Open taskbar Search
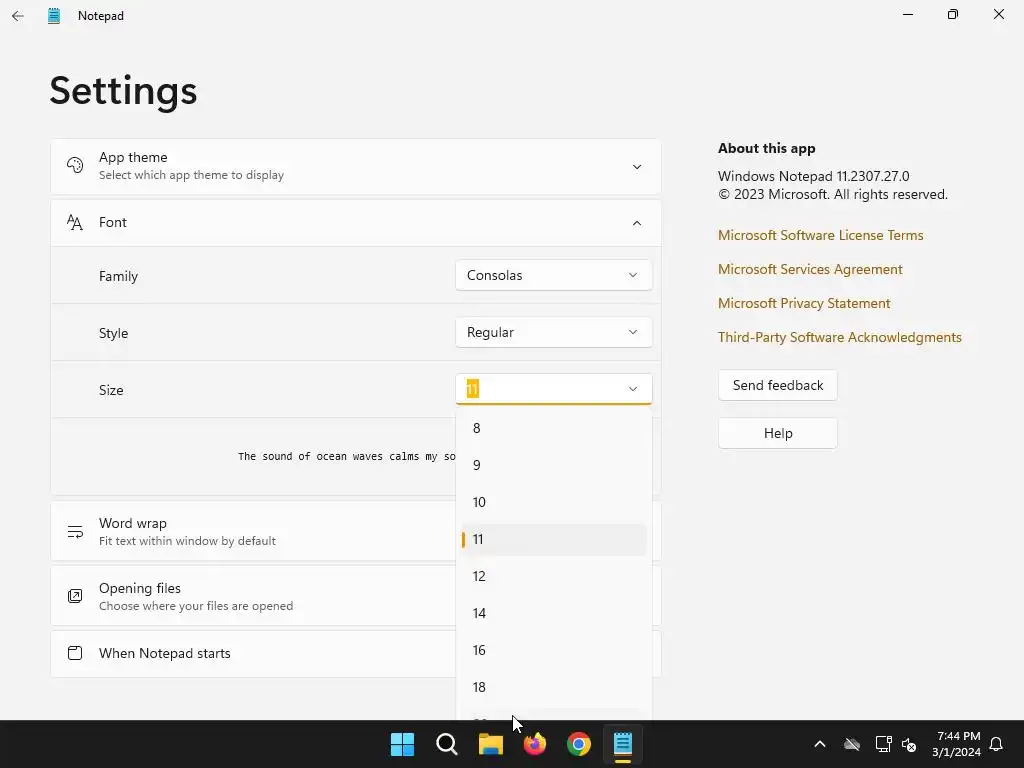Screen dimensions: 1024x768 click(x=447, y=744)
